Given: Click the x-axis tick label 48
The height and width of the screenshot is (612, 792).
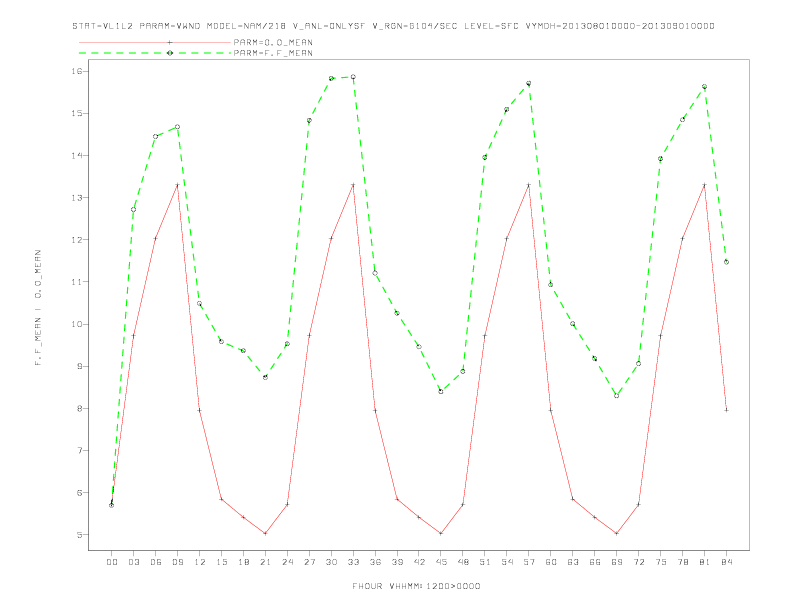Looking at the screenshot, I should (x=463, y=562).
